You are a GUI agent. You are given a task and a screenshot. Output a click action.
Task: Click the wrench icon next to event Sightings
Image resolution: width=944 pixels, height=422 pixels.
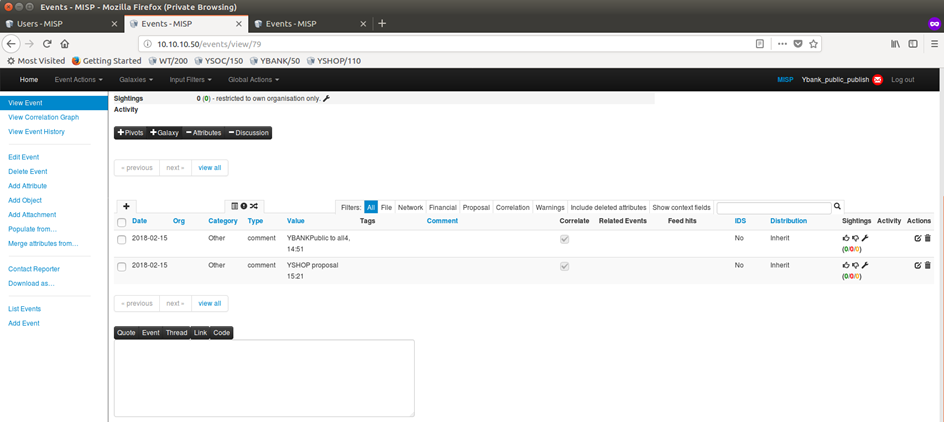click(x=326, y=98)
